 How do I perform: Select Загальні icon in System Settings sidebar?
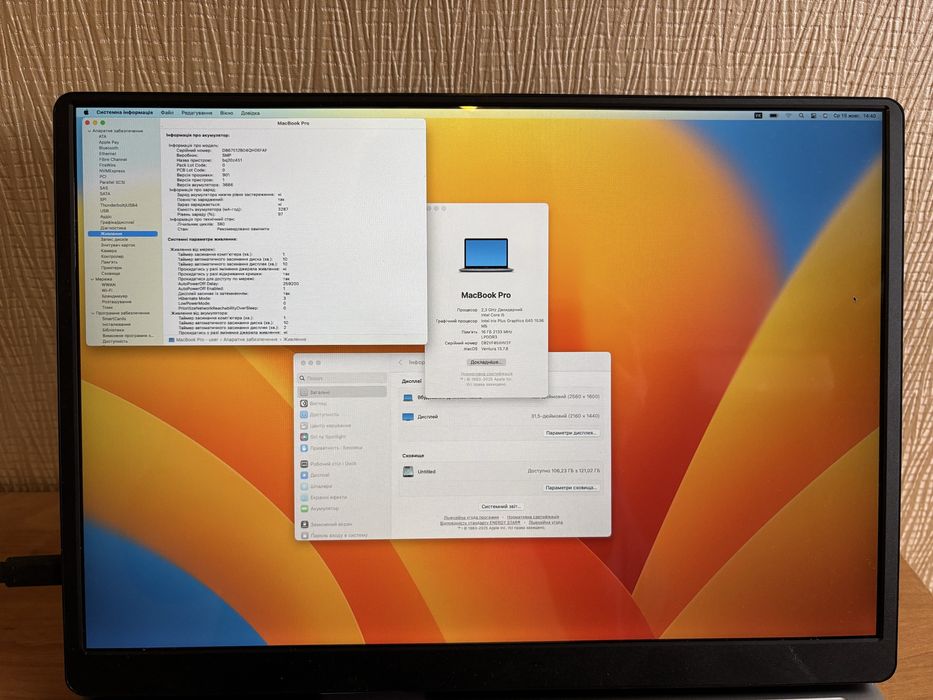coord(304,392)
